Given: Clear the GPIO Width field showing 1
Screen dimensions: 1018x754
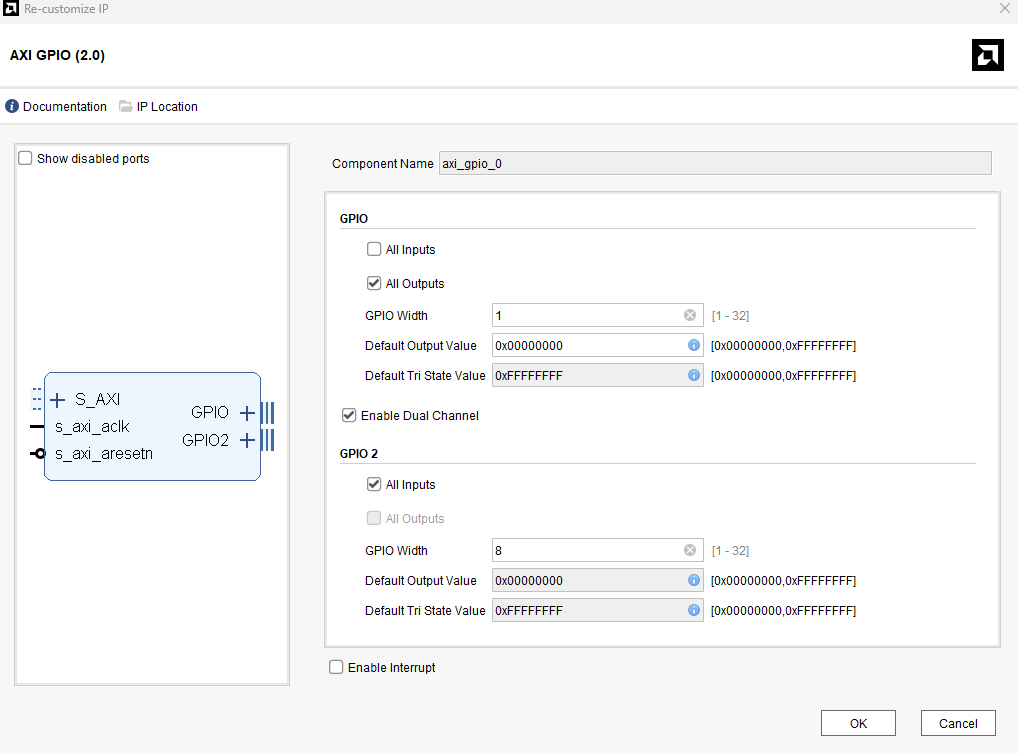Looking at the screenshot, I should point(689,315).
